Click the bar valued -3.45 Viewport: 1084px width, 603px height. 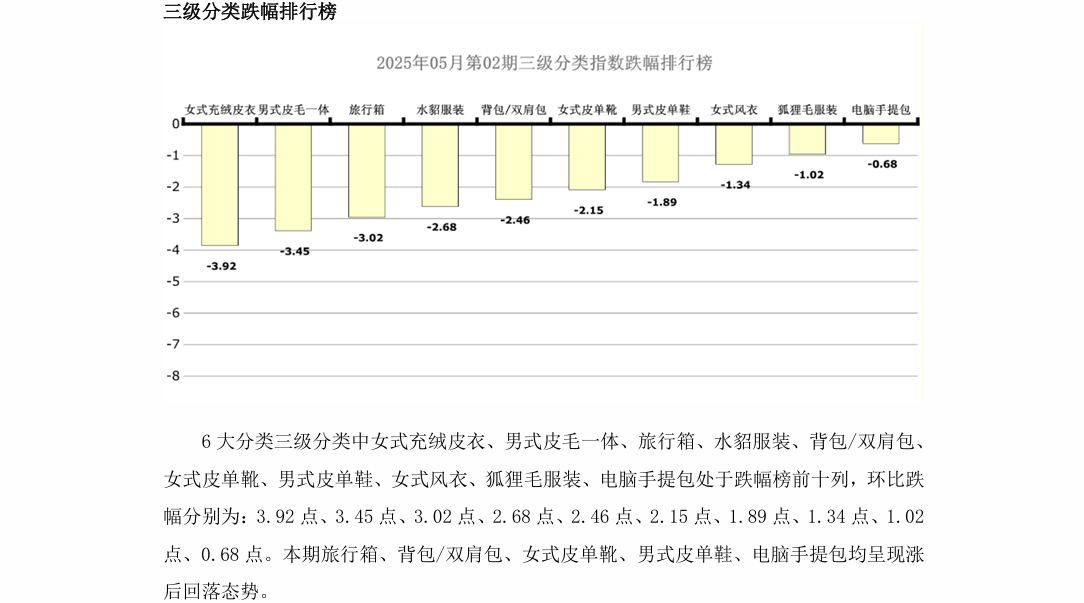293,178
